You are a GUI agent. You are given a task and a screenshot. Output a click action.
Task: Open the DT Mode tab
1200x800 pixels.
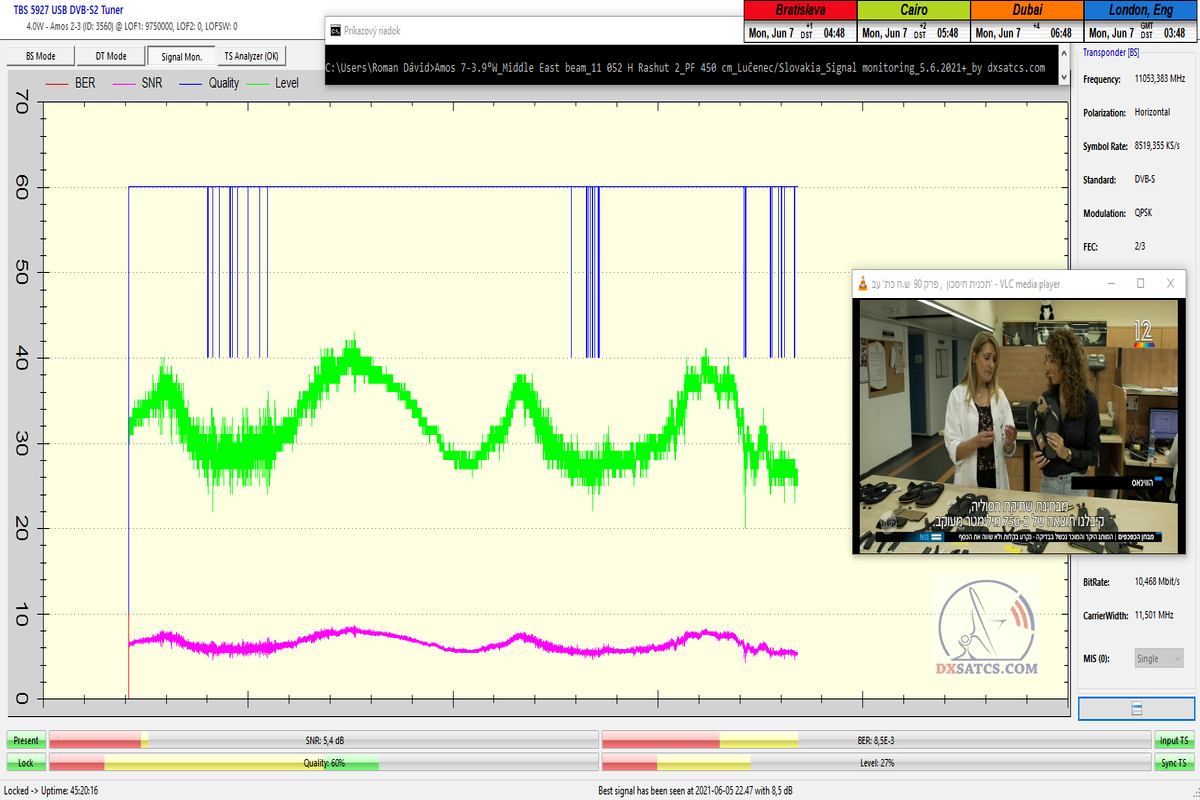111,56
